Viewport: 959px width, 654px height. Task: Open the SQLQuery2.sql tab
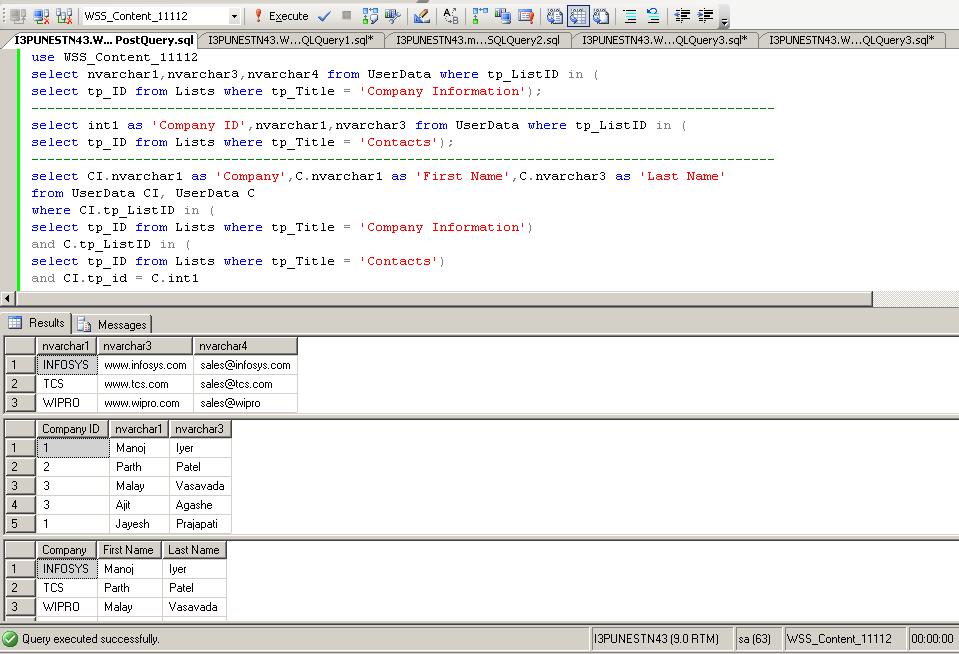point(478,40)
